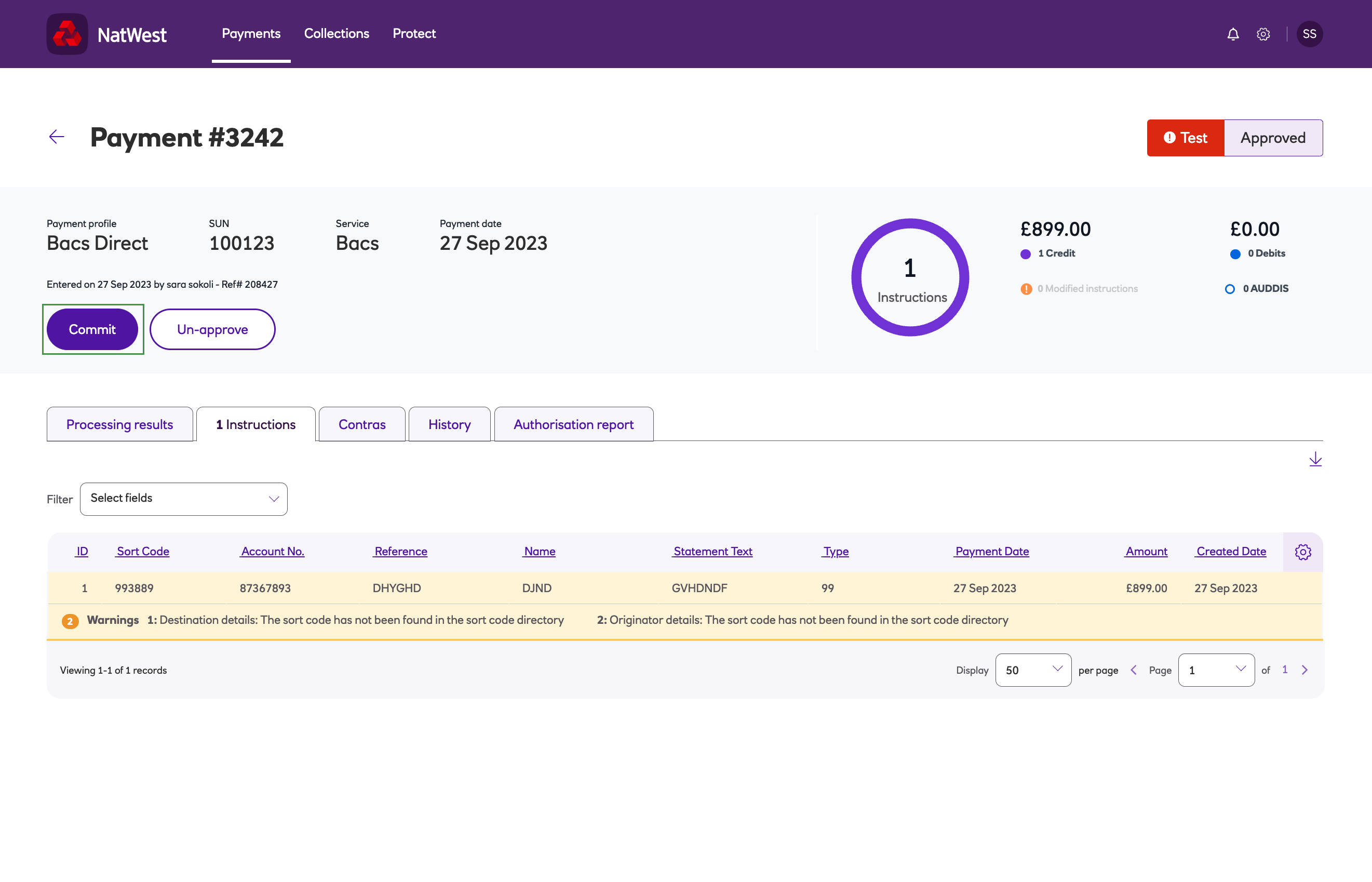The width and height of the screenshot is (1372, 882).
Task: Open the notifications bell
Action: pos(1233,34)
